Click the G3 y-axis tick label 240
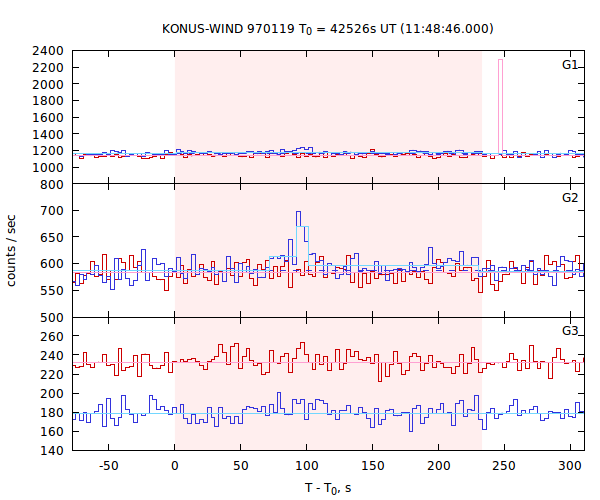This screenshot has height=500, width=600. point(52,355)
